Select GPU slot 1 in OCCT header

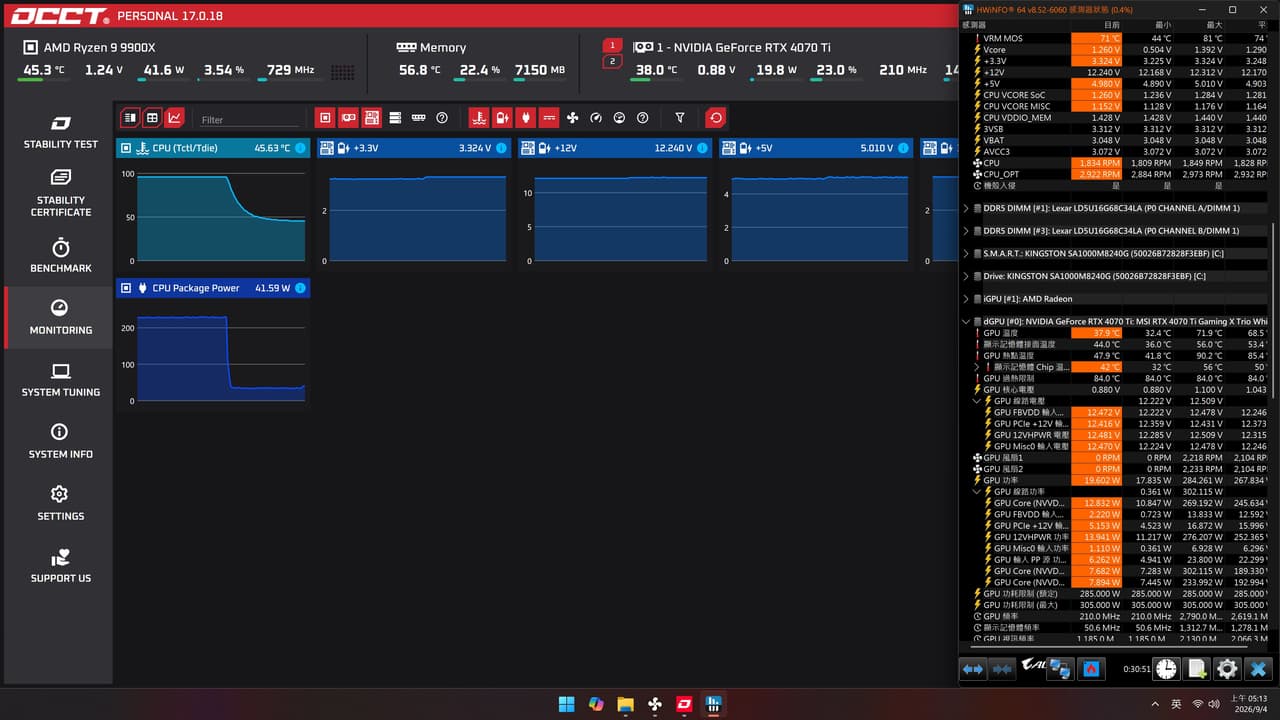click(612, 46)
